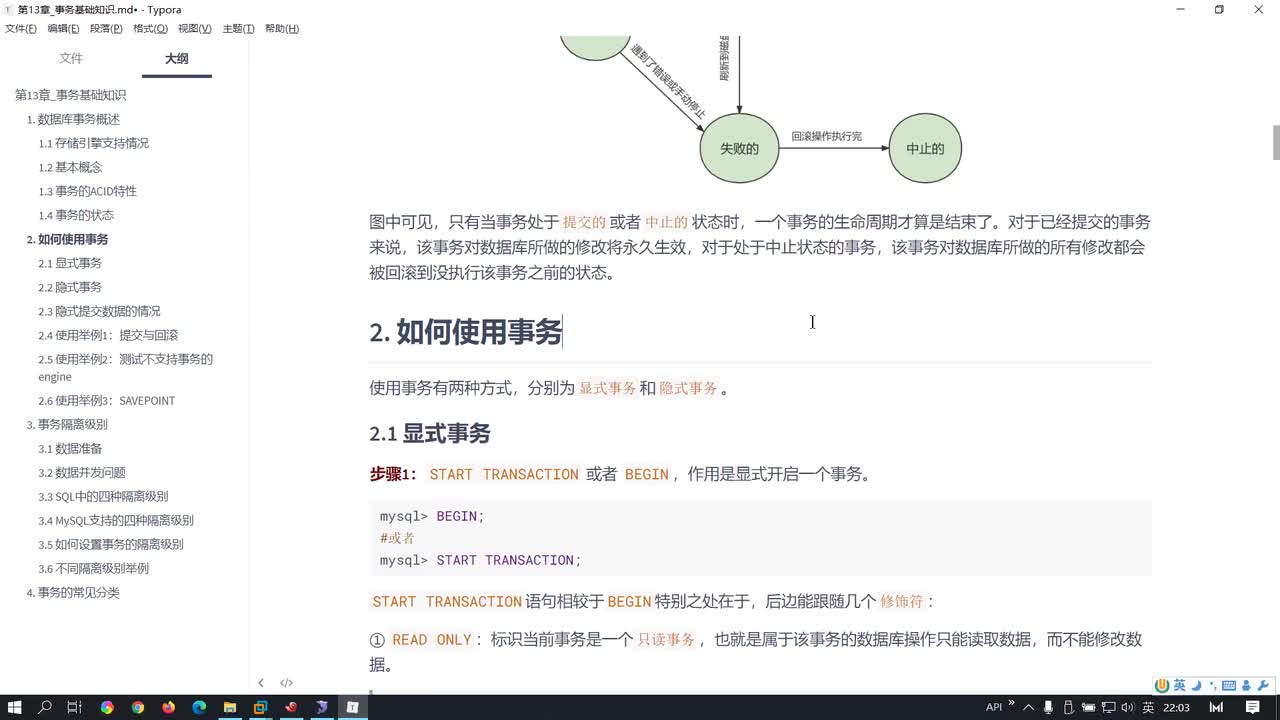Go to outline item 1.3 事务的ACID特性
This screenshot has width=1280, height=720.
tap(88, 191)
